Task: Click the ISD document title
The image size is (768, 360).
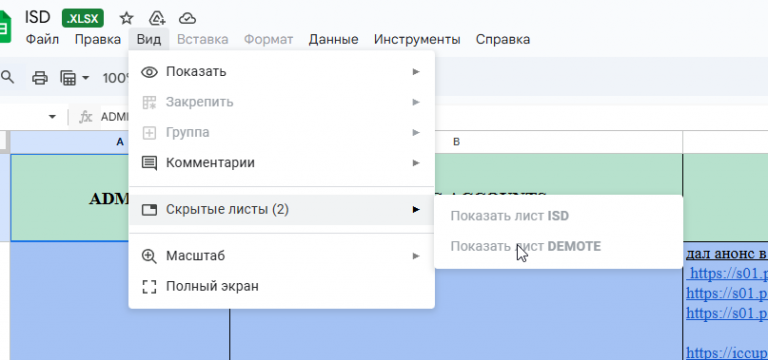Action: pyautogui.click(x=38, y=18)
